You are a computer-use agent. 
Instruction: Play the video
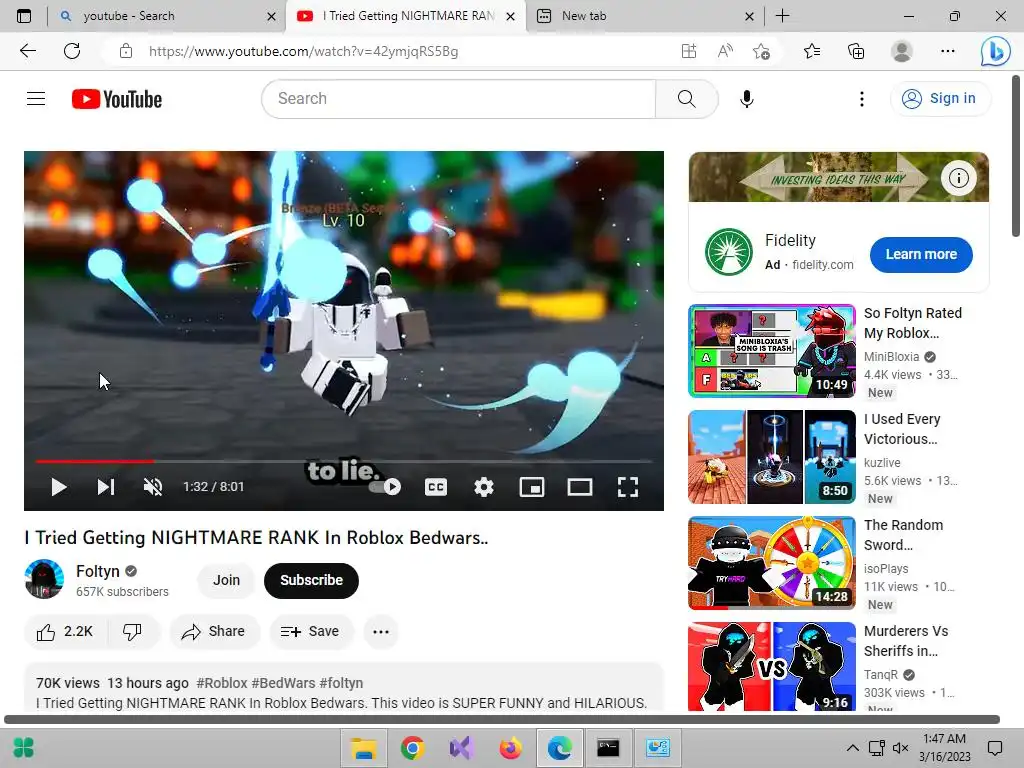coord(59,487)
